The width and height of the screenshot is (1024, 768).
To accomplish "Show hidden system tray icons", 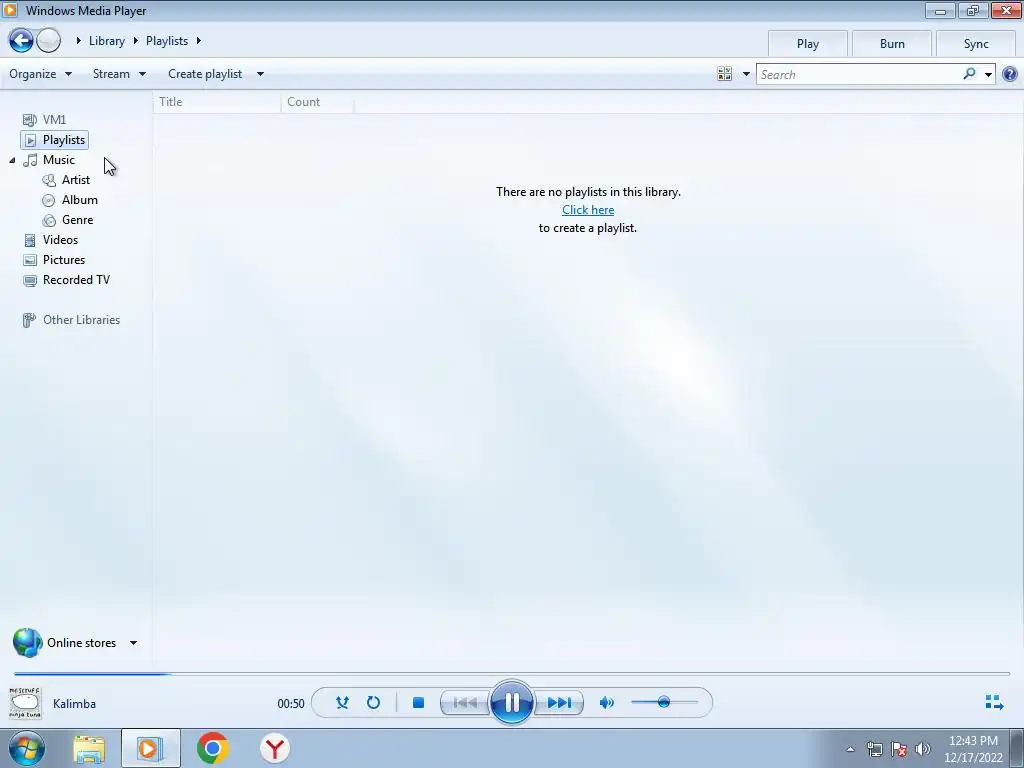I will tap(850, 749).
